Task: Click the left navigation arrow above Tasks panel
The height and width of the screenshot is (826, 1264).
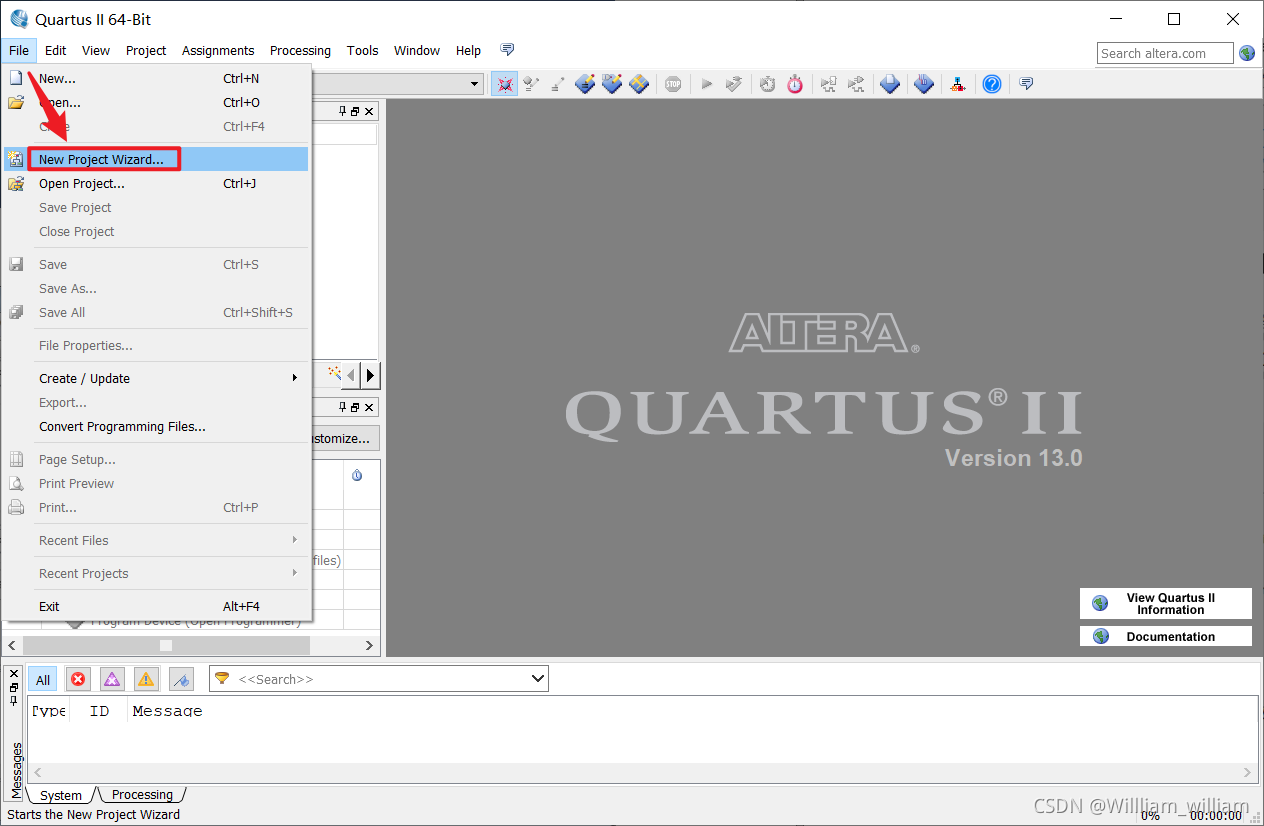Action: click(351, 375)
